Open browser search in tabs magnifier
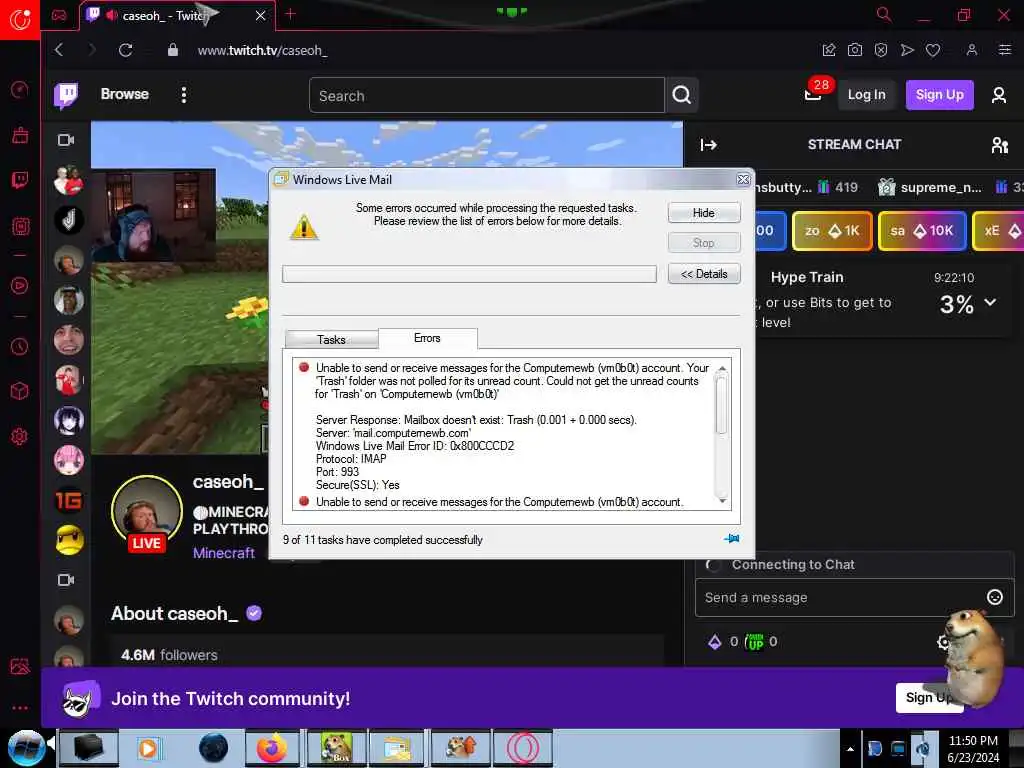 coord(884,14)
